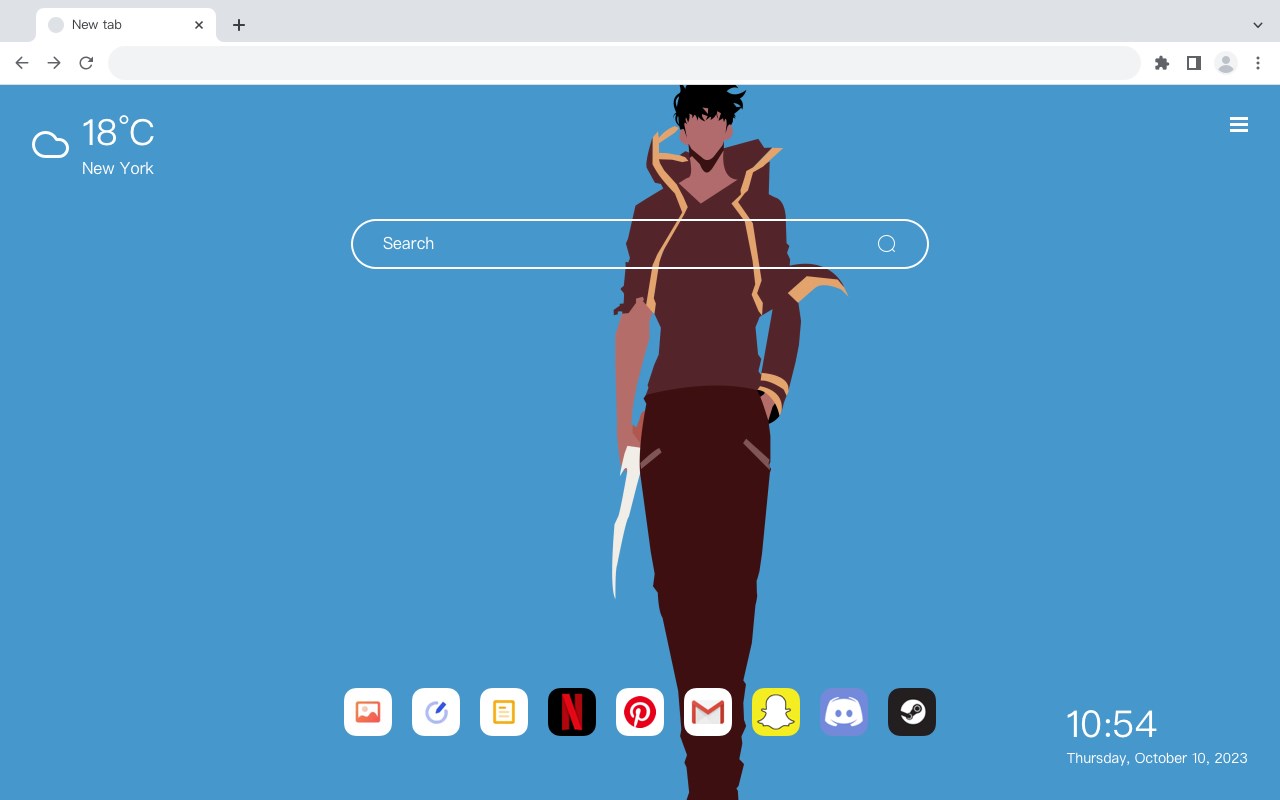The height and width of the screenshot is (800, 1280).
Task: Open the yellow Notes shortcut icon
Action: pyautogui.click(x=504, y=712)
